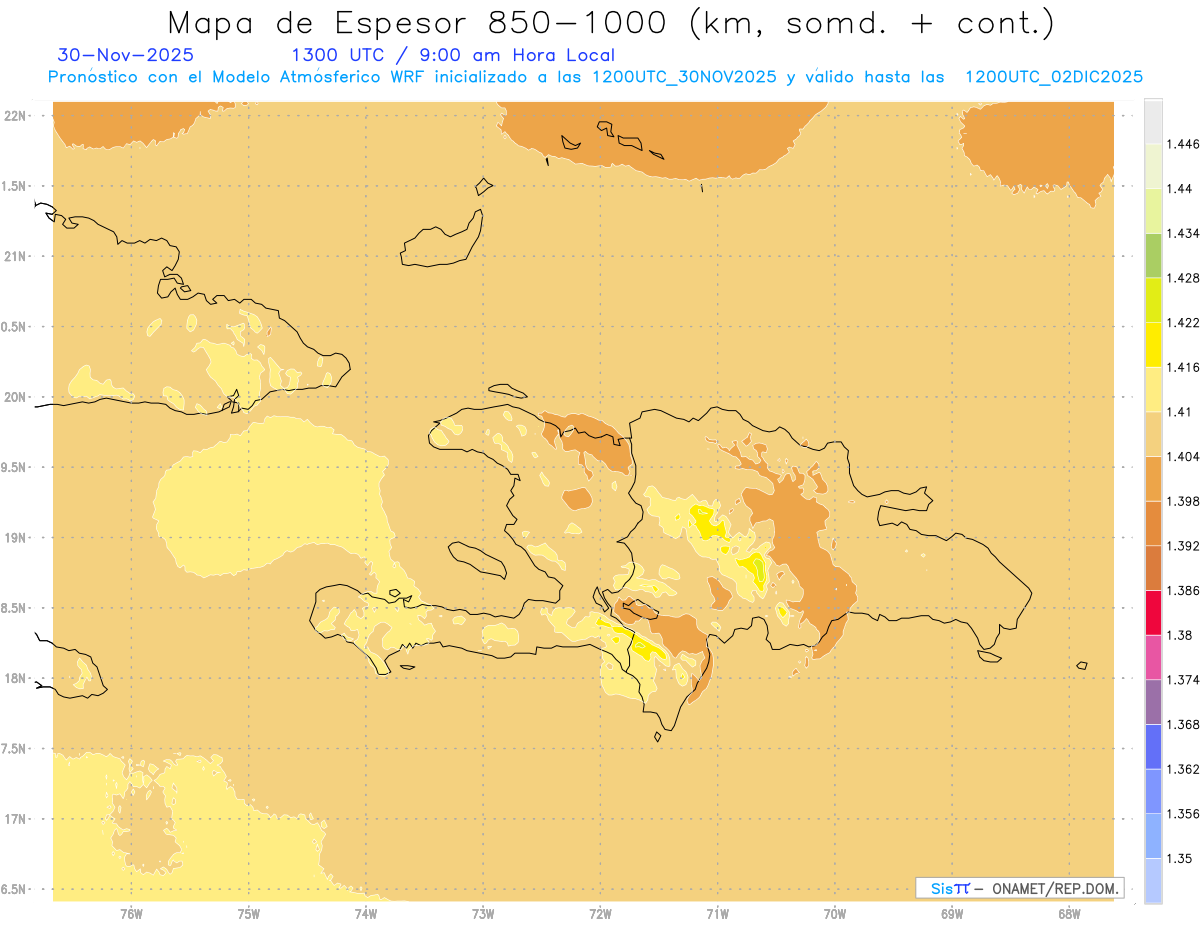Click the green colorbar segment below 1.434
The height and width of the screenshot is (927, 1200).
(x=1153, y=255)
